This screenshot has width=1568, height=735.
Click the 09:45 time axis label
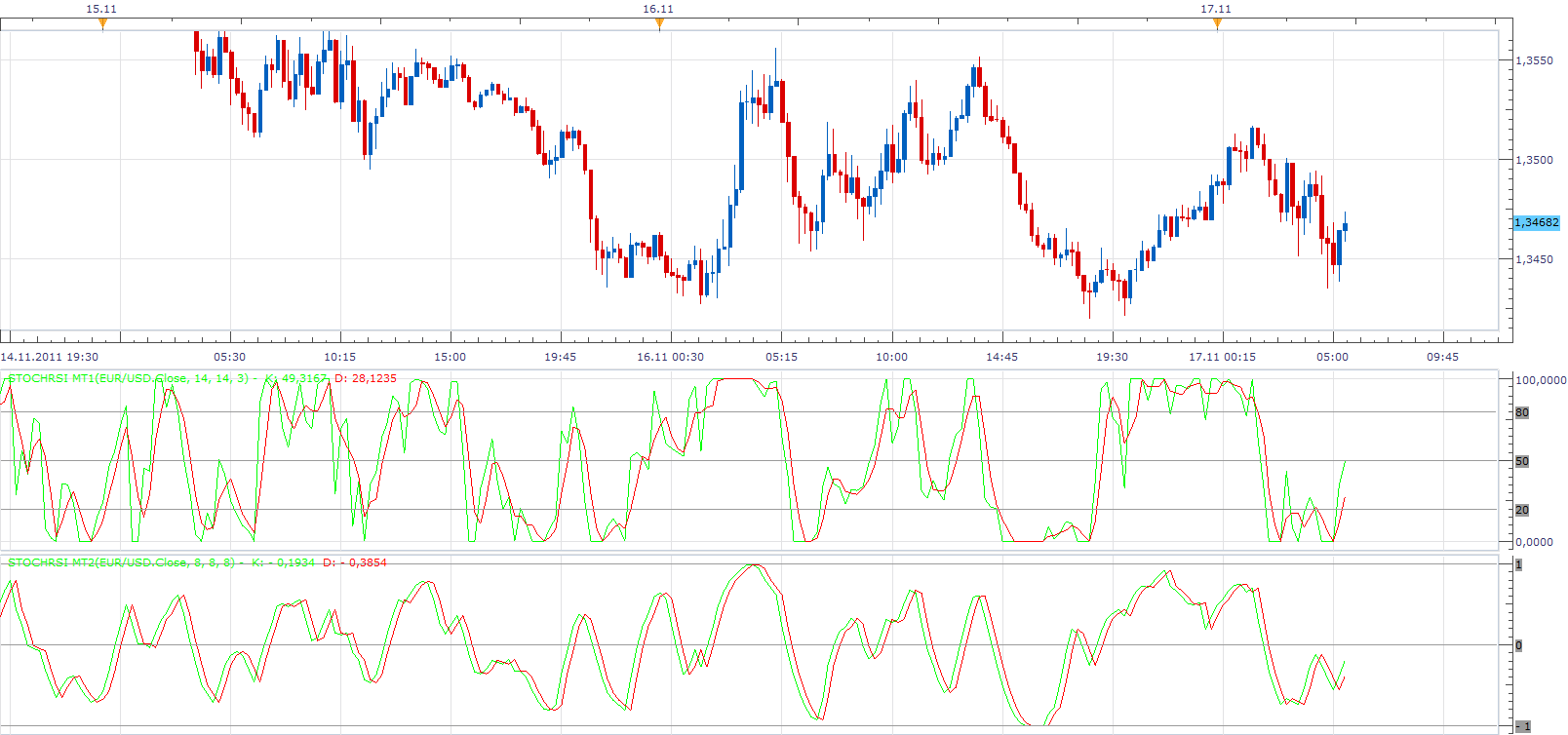pyautogui.click(x=1443, y=357)
